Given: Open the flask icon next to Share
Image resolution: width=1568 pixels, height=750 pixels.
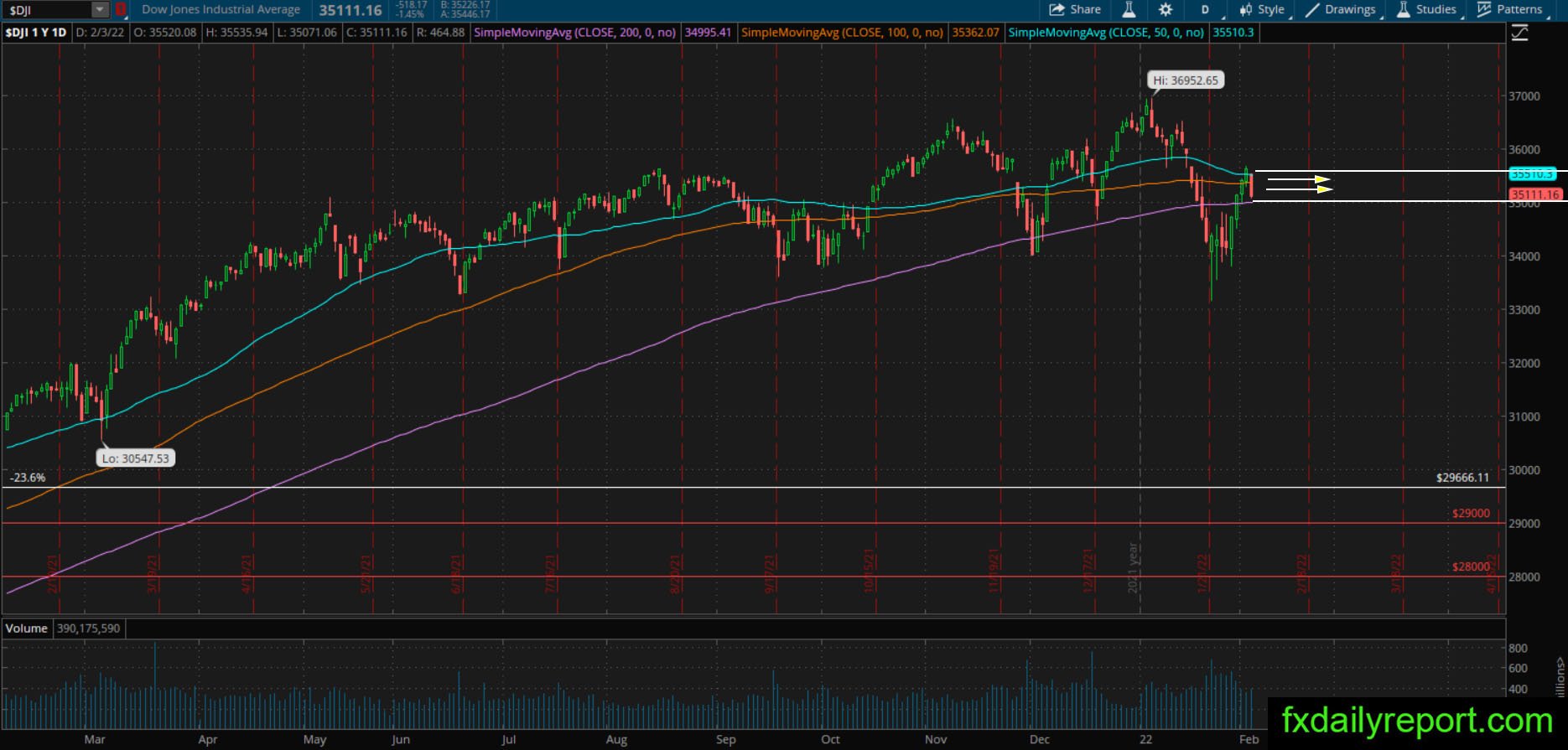Looking at the screenshot, I should coord(1129,9).
